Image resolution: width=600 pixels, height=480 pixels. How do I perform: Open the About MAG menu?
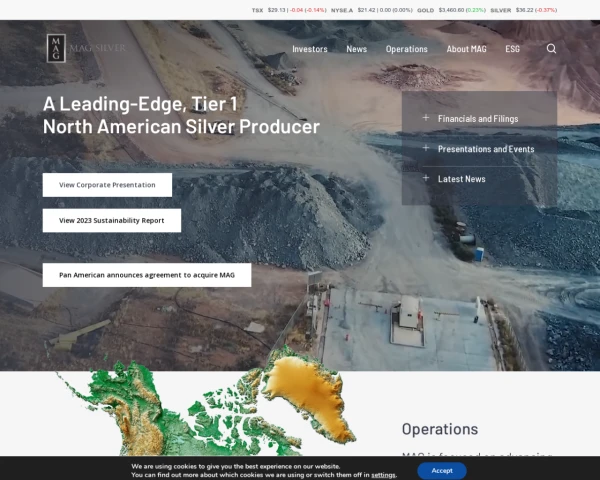(x=466, y=49)
